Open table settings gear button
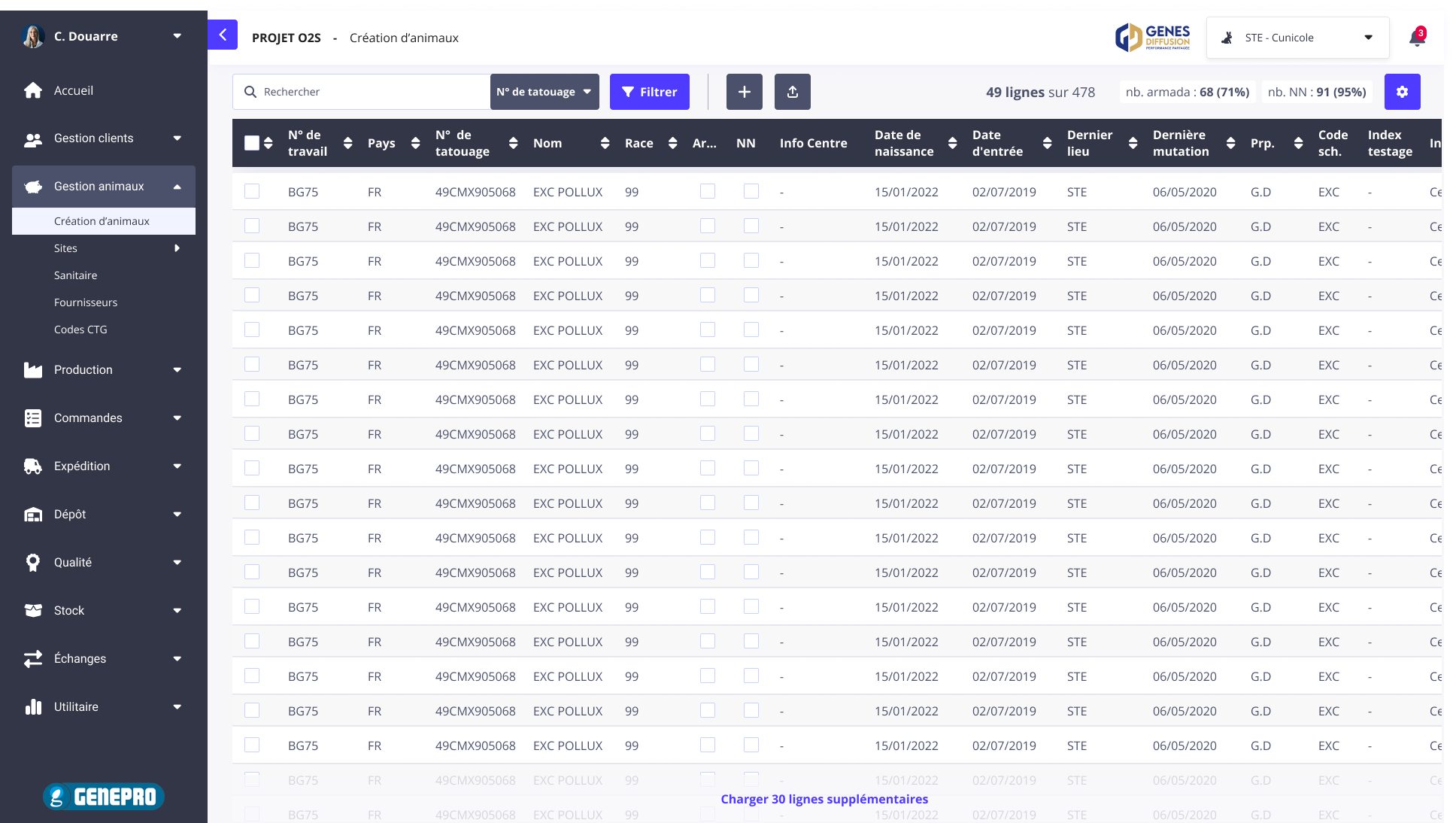The width and height of the screenshot is (1456, 823). 1402,92
